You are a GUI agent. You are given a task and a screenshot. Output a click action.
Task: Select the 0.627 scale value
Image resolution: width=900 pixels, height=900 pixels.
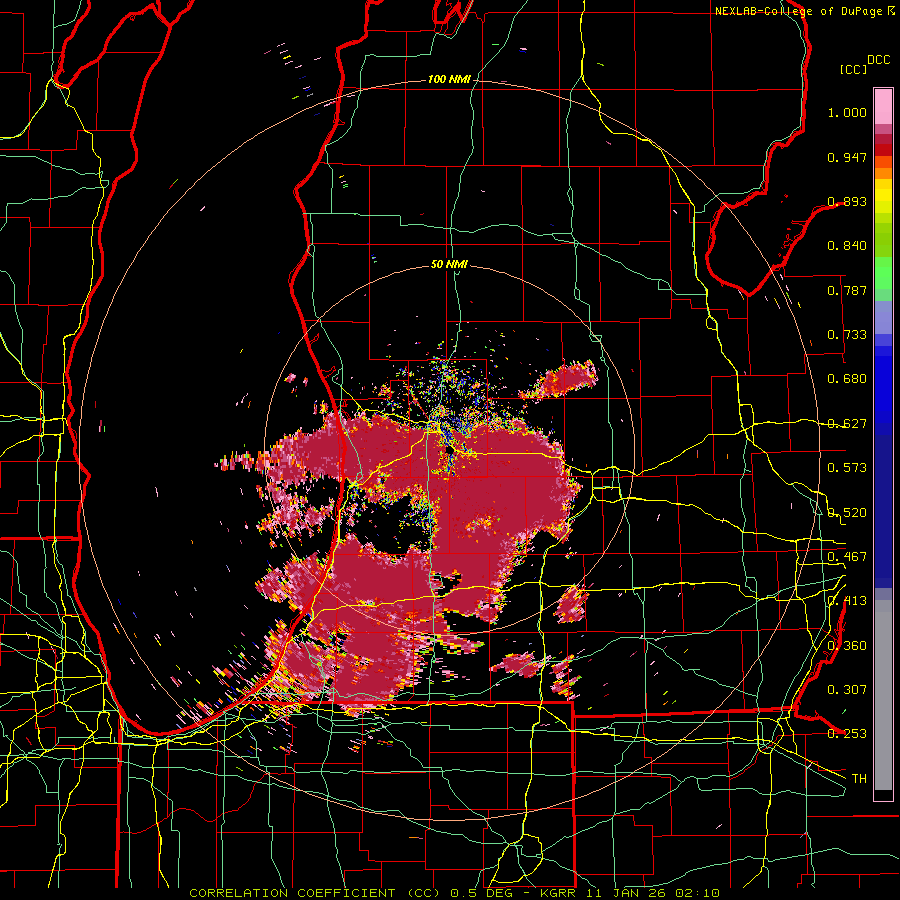pos(847,424)
